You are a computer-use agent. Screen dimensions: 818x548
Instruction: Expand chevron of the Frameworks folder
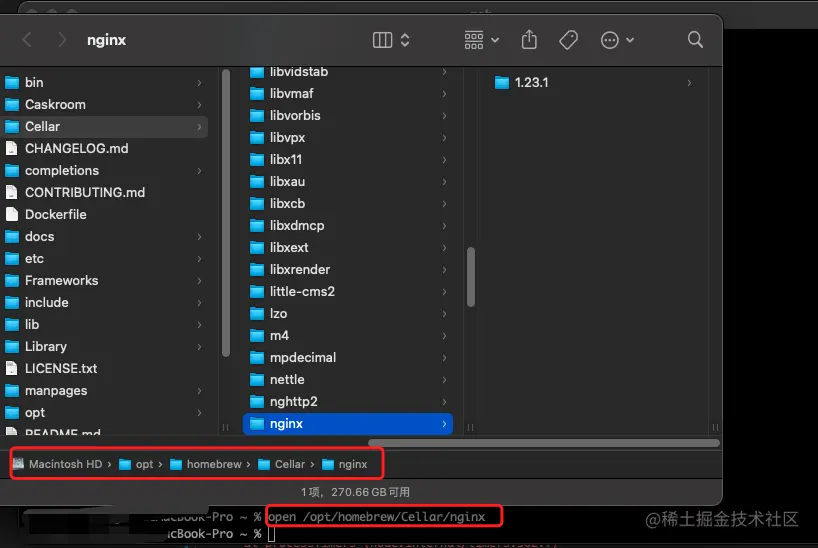(199, 280)
